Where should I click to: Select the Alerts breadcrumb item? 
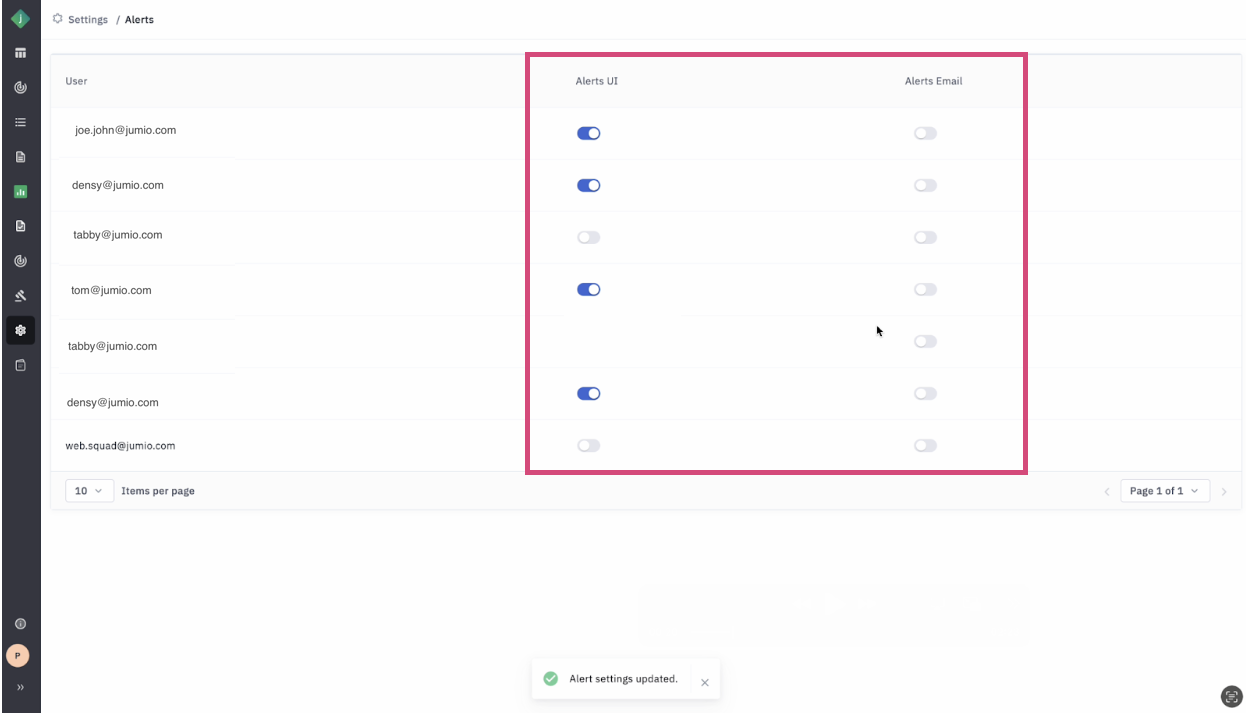(x=139, y=20)
